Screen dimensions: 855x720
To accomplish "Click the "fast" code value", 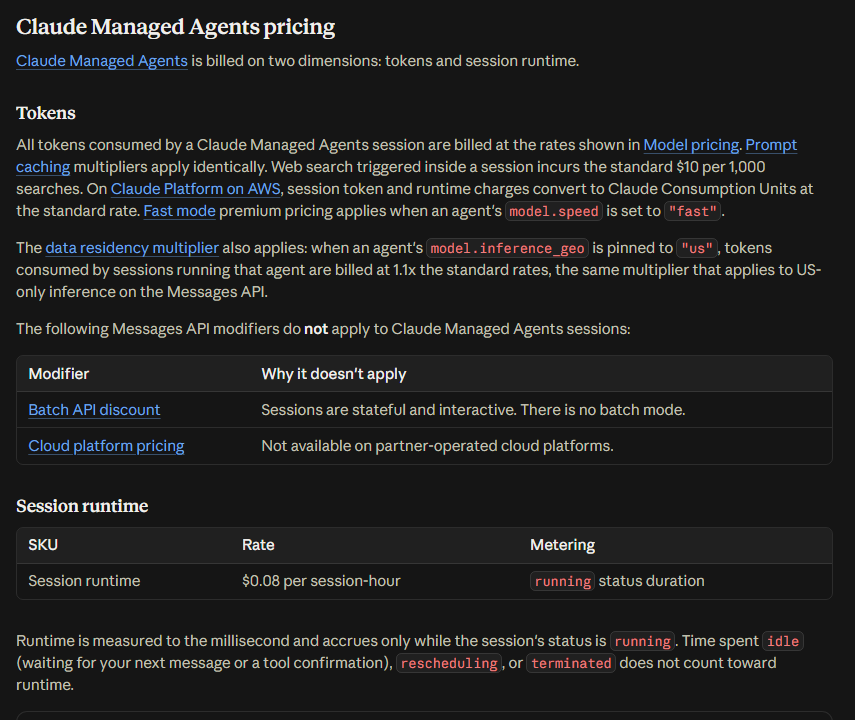I will coord(693,211).
